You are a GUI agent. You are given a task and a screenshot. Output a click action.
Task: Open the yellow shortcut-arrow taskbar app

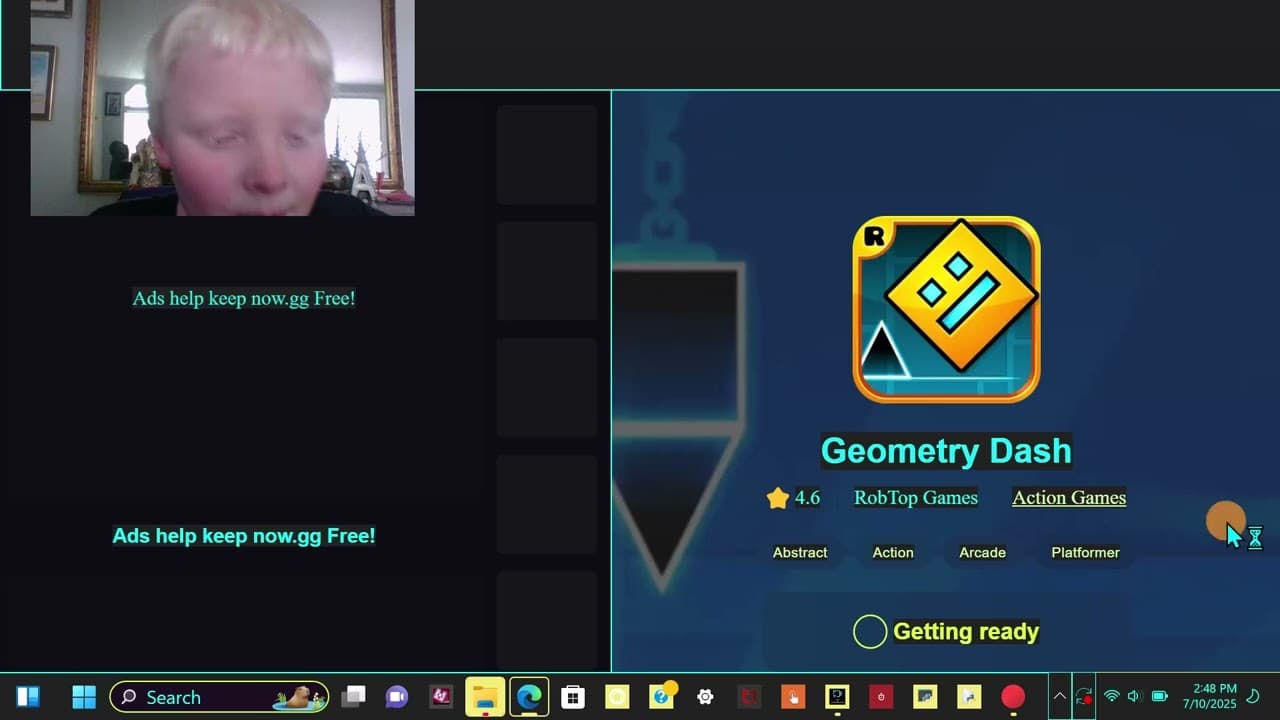[x=969, y=697]
